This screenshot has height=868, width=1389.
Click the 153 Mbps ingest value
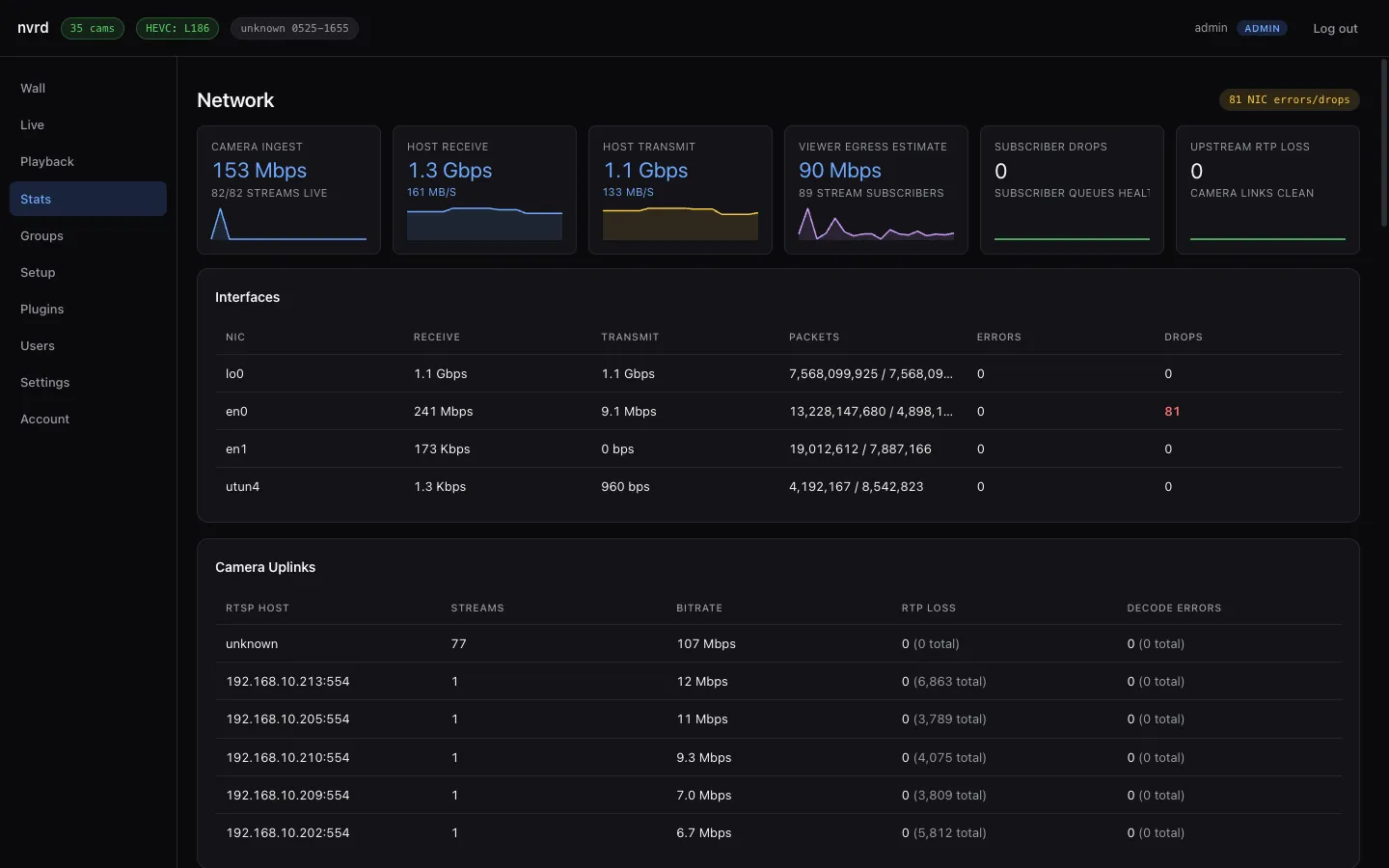[x=259, y=171]
